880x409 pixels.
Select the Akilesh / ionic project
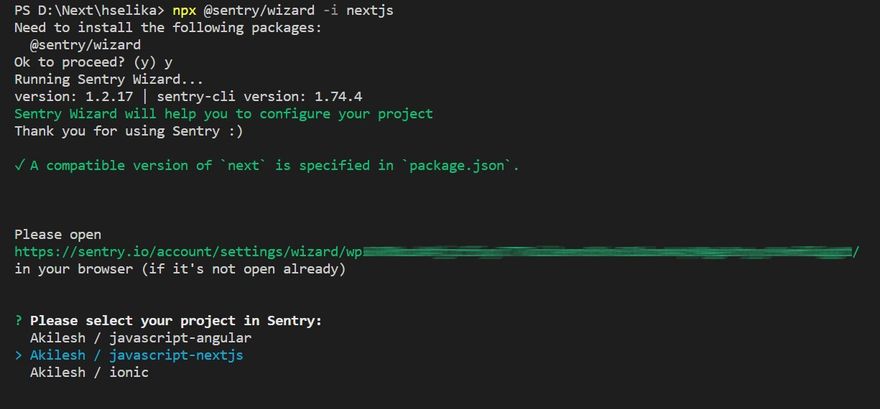tap(89, 372)
